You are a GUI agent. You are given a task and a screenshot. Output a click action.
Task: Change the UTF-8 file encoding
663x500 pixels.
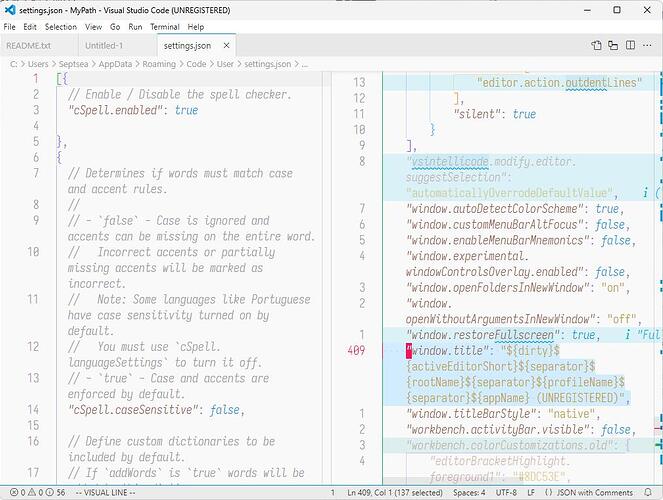(506, 493)
